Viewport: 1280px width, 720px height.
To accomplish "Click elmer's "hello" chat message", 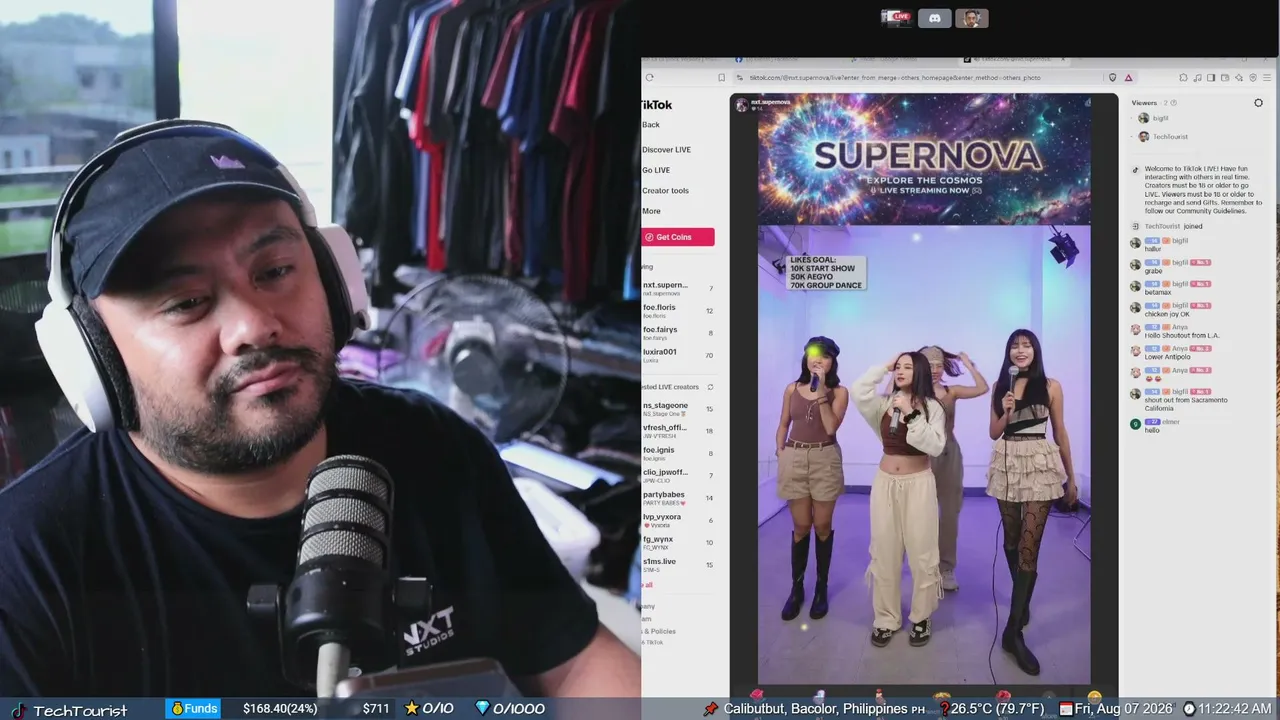I will [1152, 430].
